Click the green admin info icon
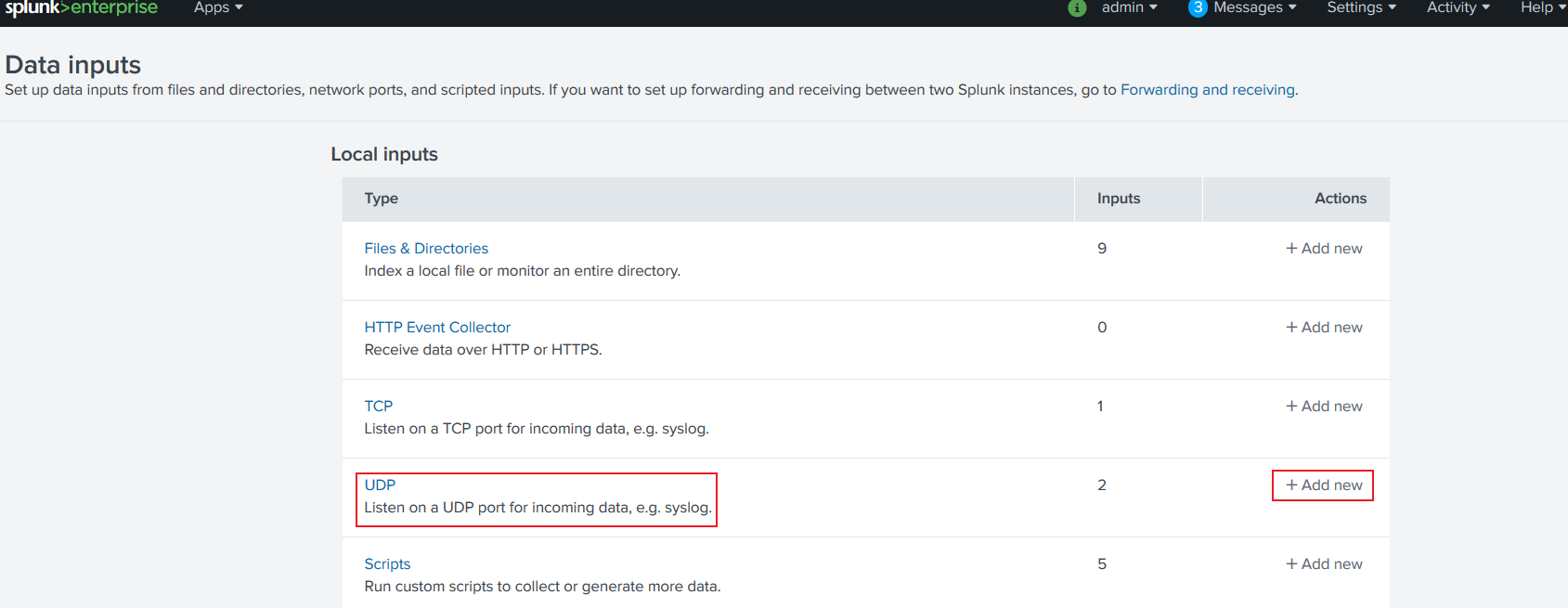The image size is (1568, 608). tap(1077, 8)
